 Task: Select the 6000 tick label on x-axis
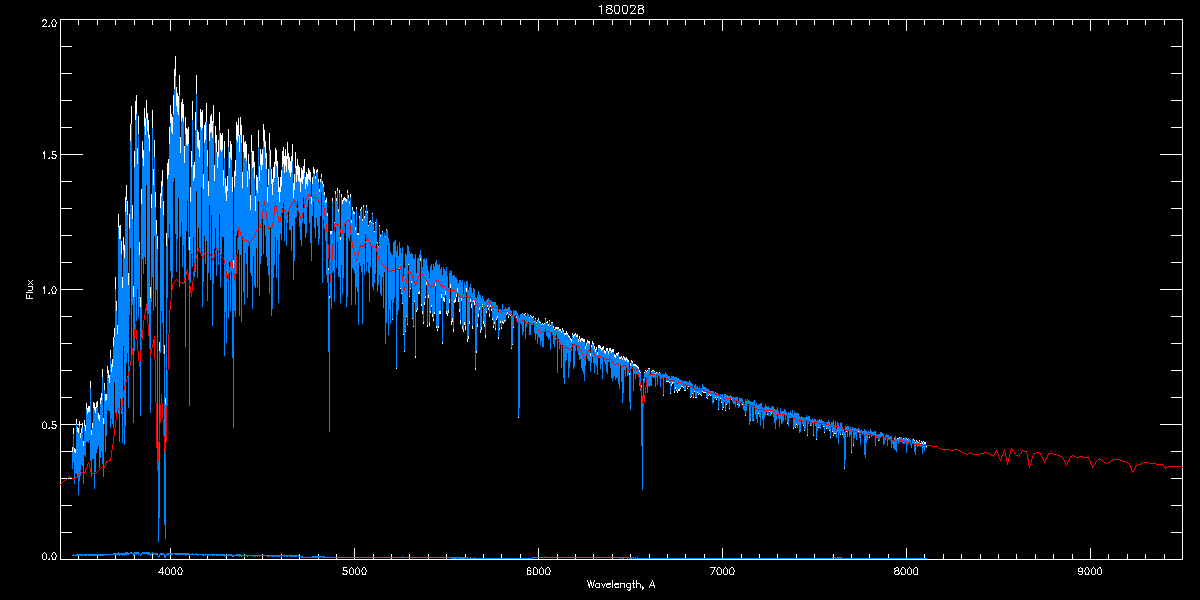[538, 572]
